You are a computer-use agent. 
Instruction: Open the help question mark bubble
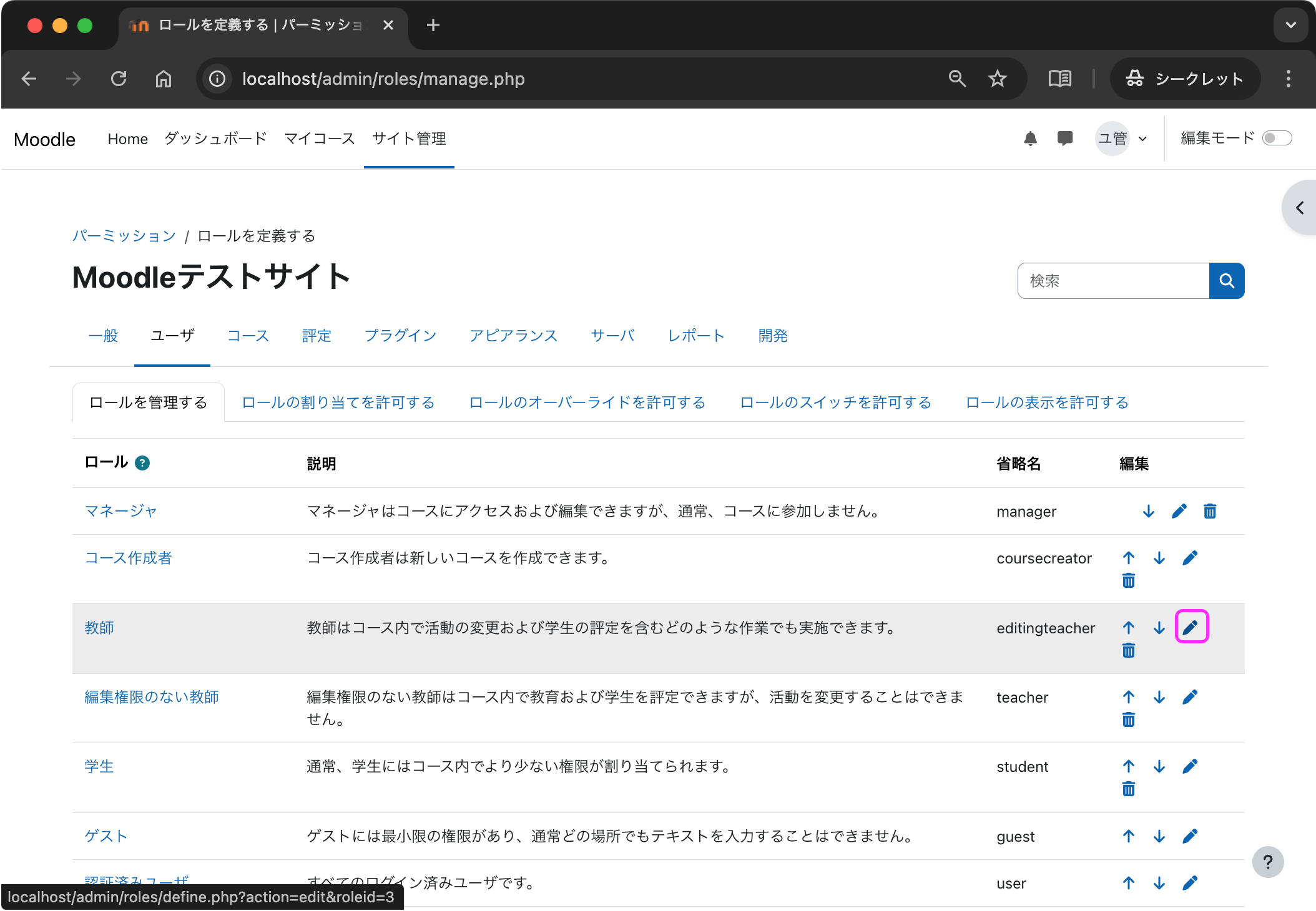coord(1268,862)
